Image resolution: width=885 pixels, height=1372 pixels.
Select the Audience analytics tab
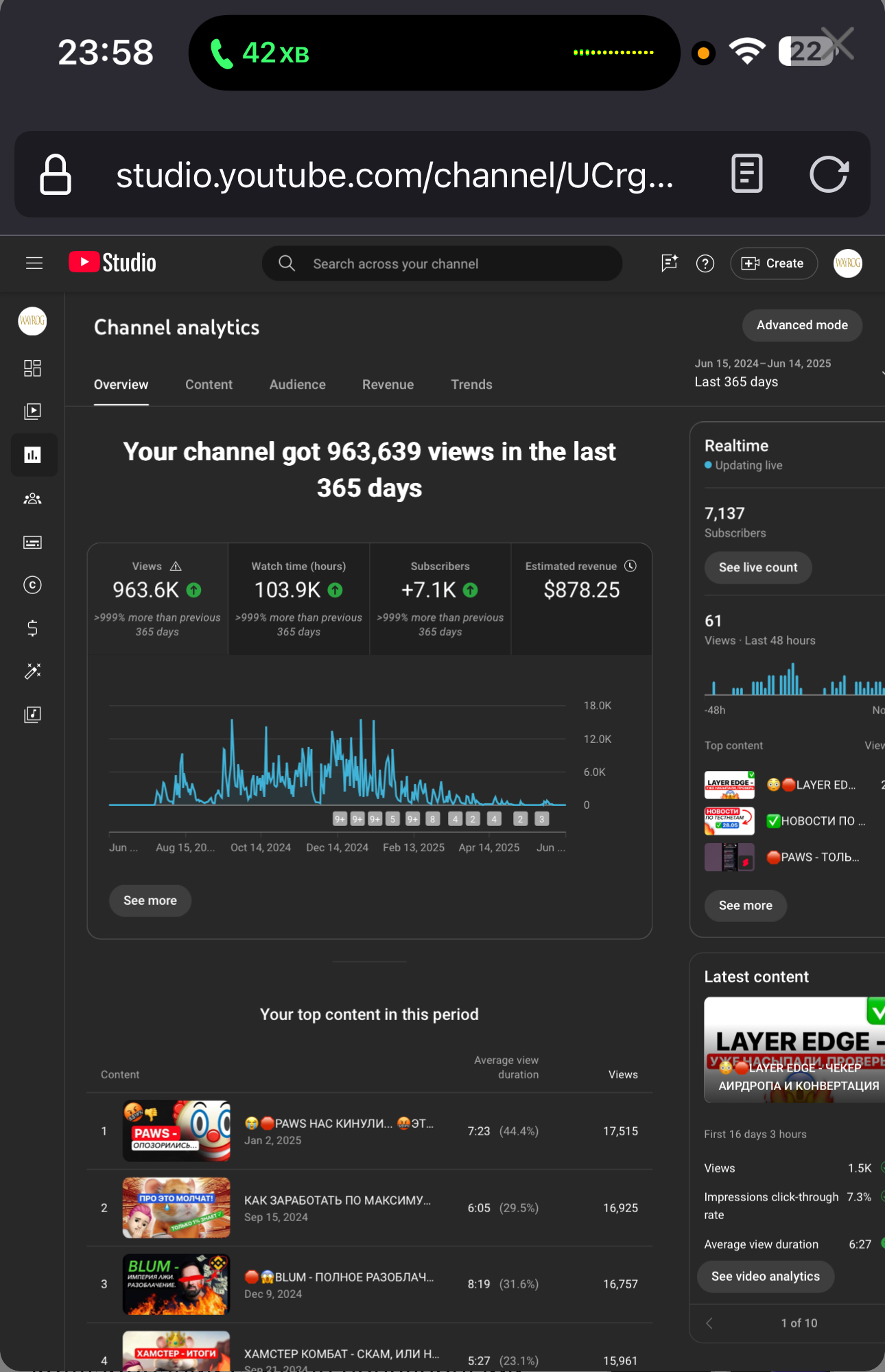[297, 385]
